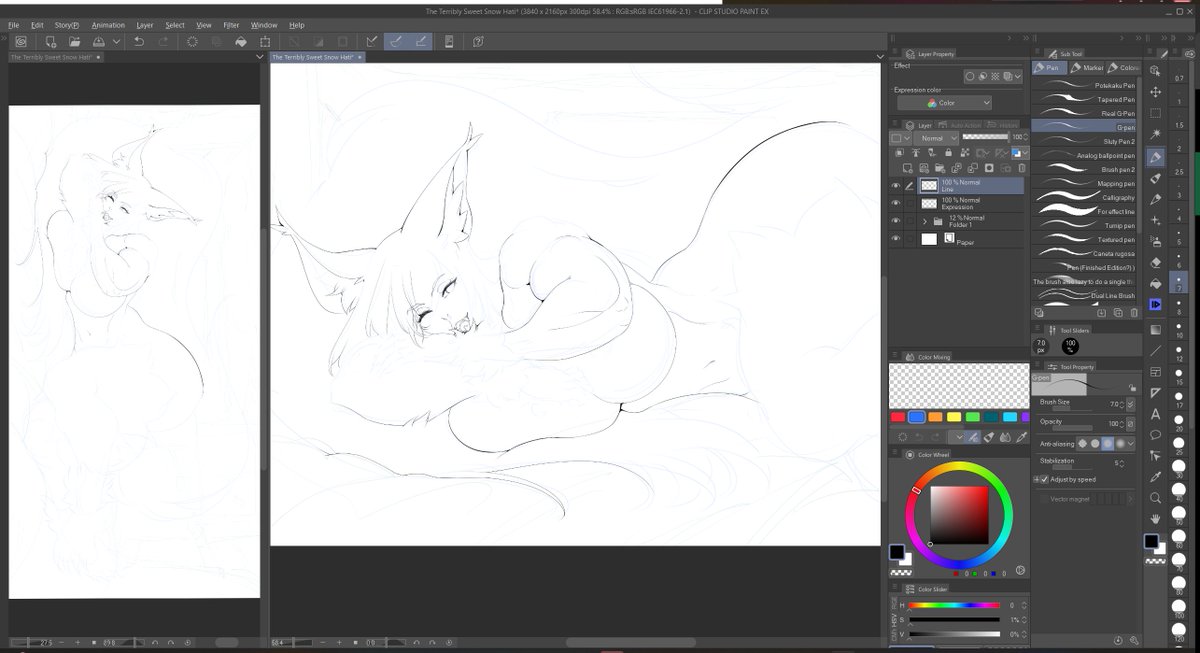The height and width of the screenshot is (653, 1200).
Task: Toggle the Snap to ruler command bar button
Action: tap(372, 42)
